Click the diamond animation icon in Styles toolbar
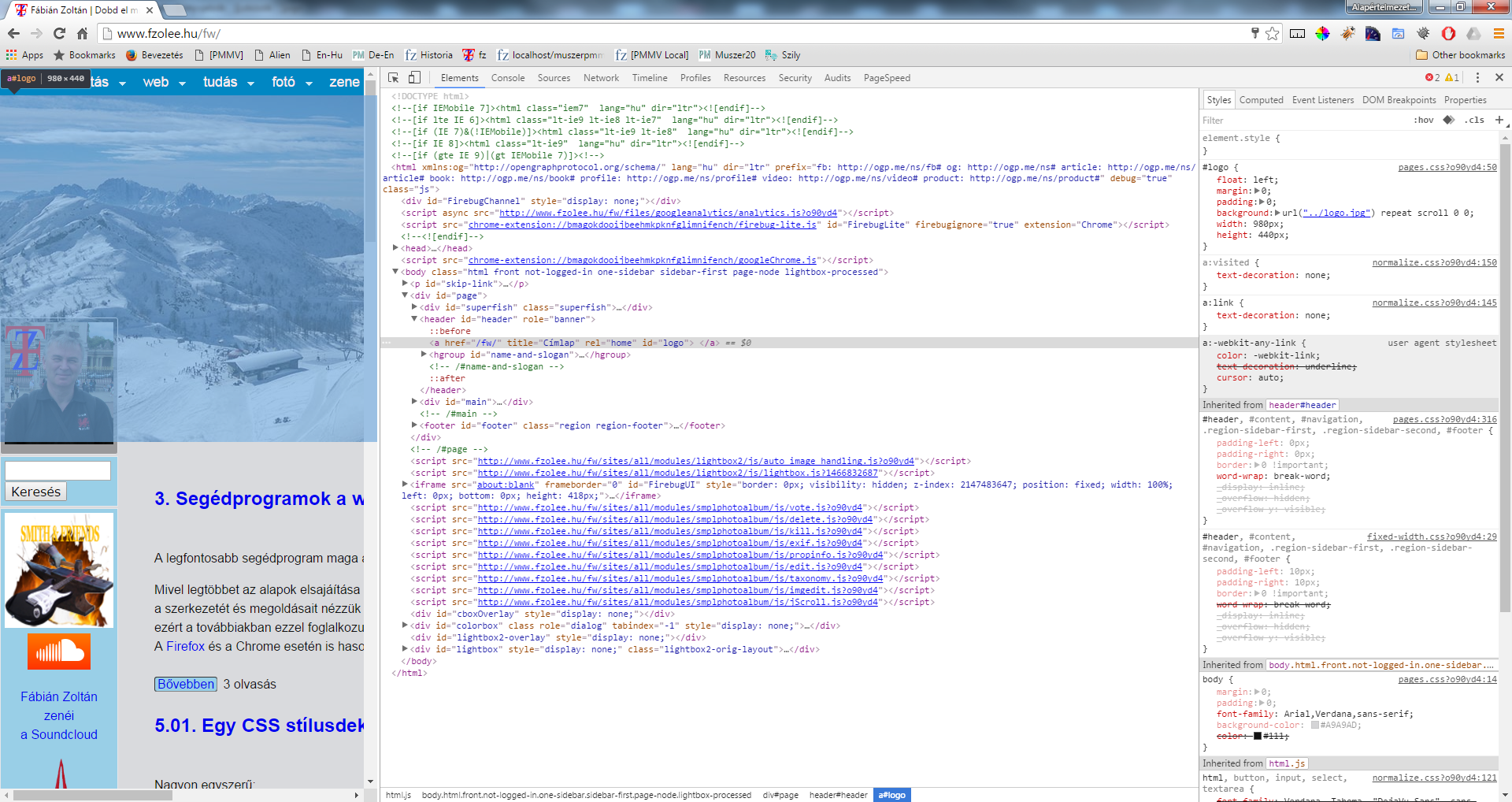This screenshot has height=802, width=1512. 1449,120
